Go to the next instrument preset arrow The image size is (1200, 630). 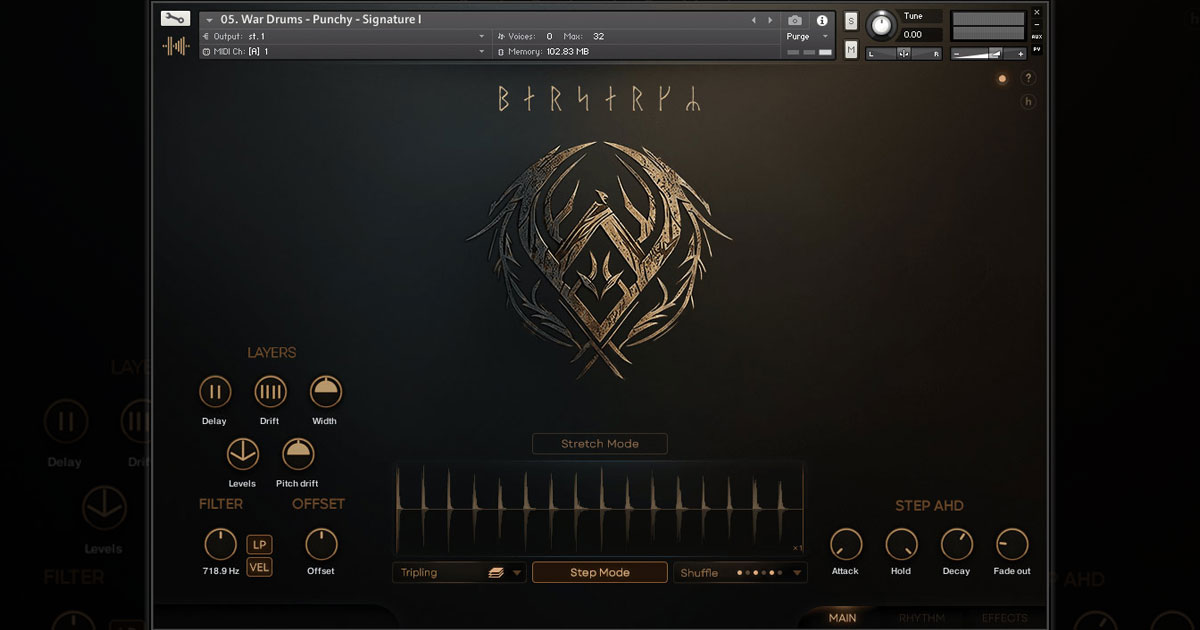[770, 20]
